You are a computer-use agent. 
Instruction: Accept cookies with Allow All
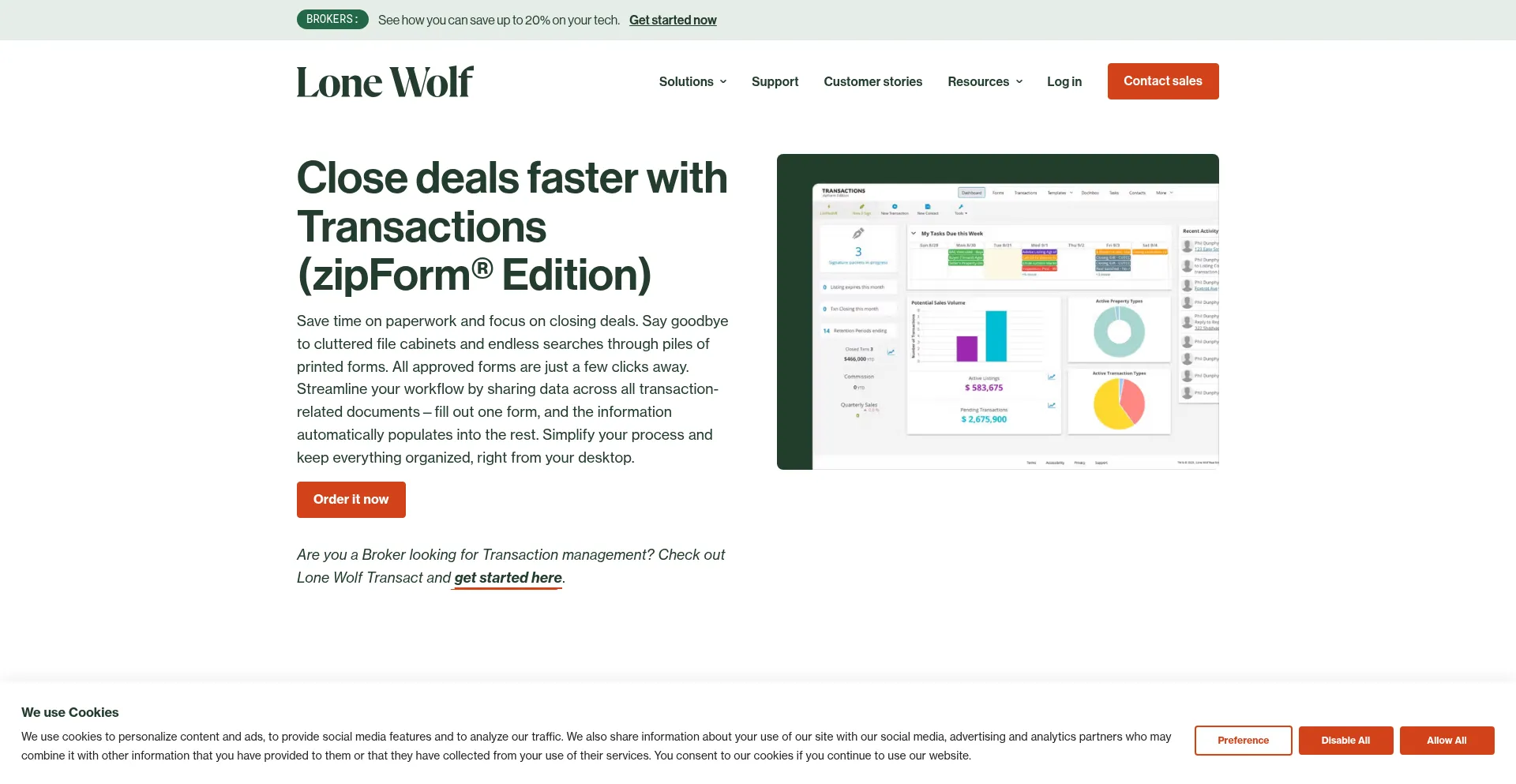click(x=1447, y=741)
